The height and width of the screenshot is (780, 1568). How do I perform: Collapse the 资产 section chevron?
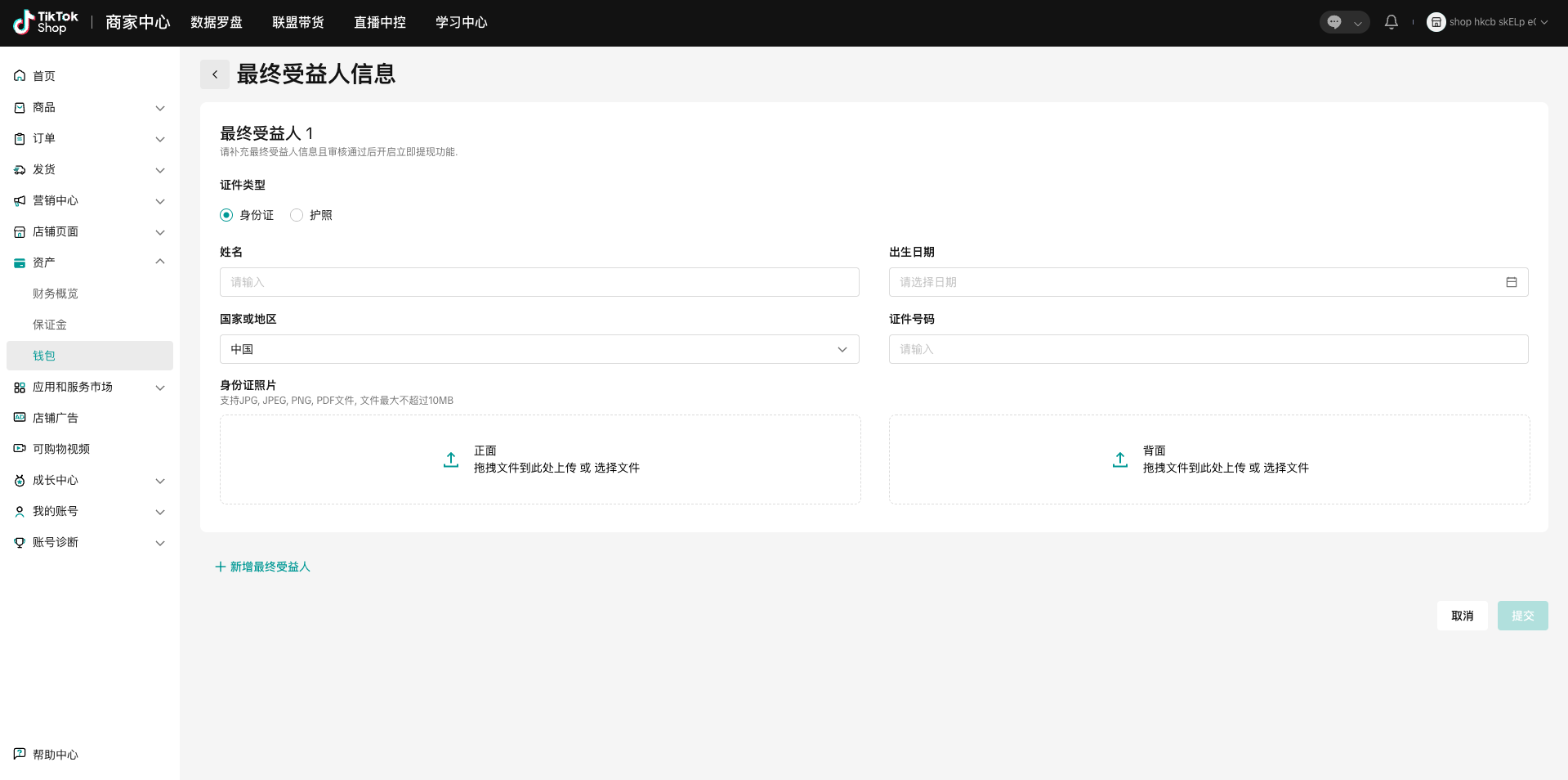coord(160,262)
